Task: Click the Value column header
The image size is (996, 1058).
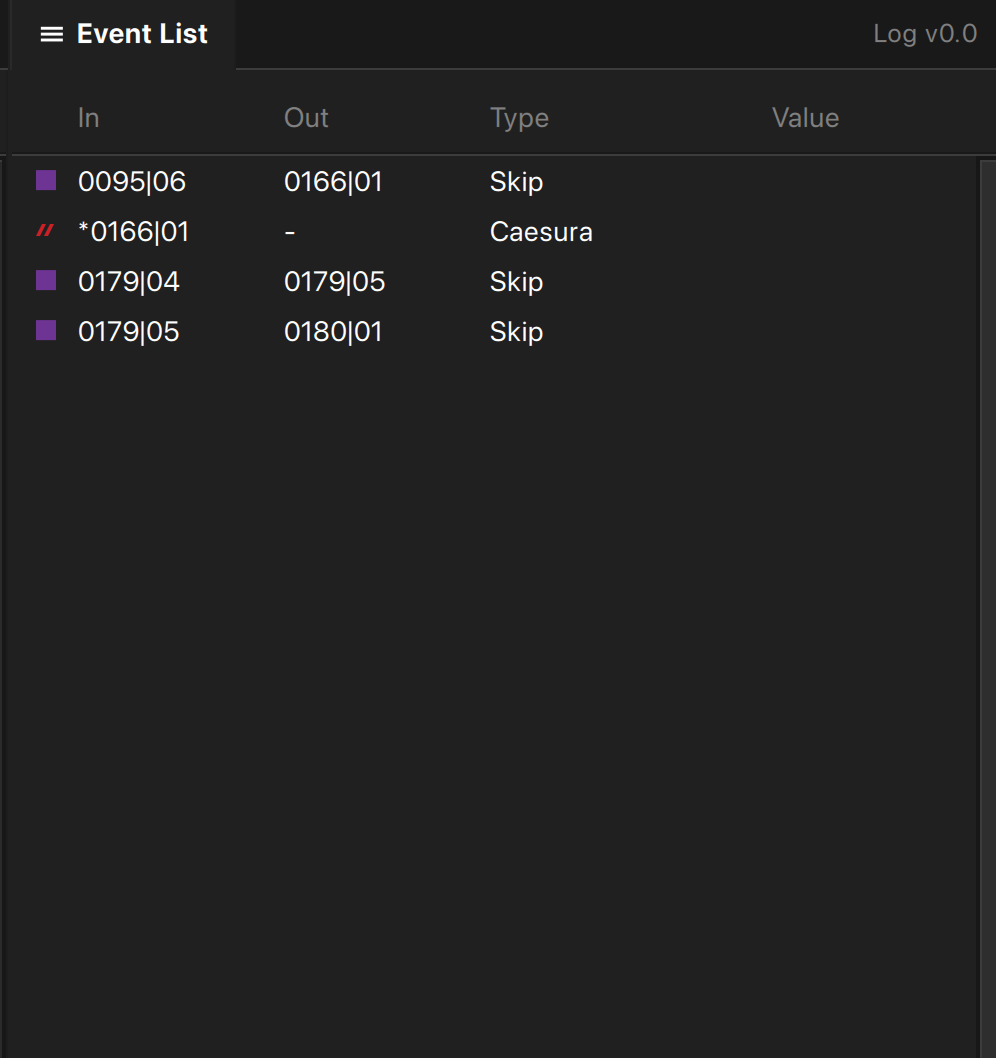Action: (x=806, y=118)
